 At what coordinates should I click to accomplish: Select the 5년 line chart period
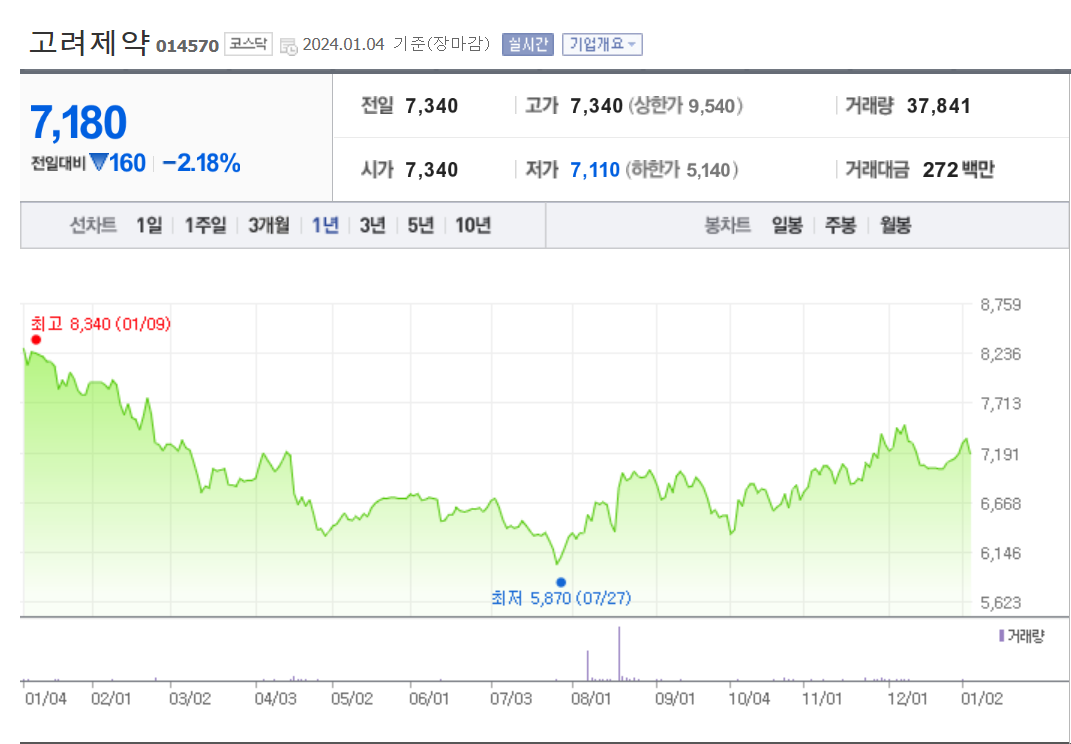[x=421, y=225]
